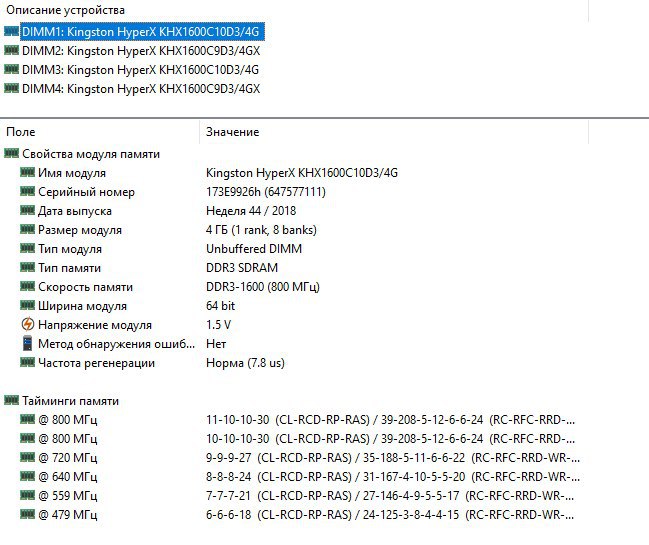The height and width of the screenshot is (545, 649).
Task: Click the icon next to 'Дата выпуска'
Action: [27, 210]
